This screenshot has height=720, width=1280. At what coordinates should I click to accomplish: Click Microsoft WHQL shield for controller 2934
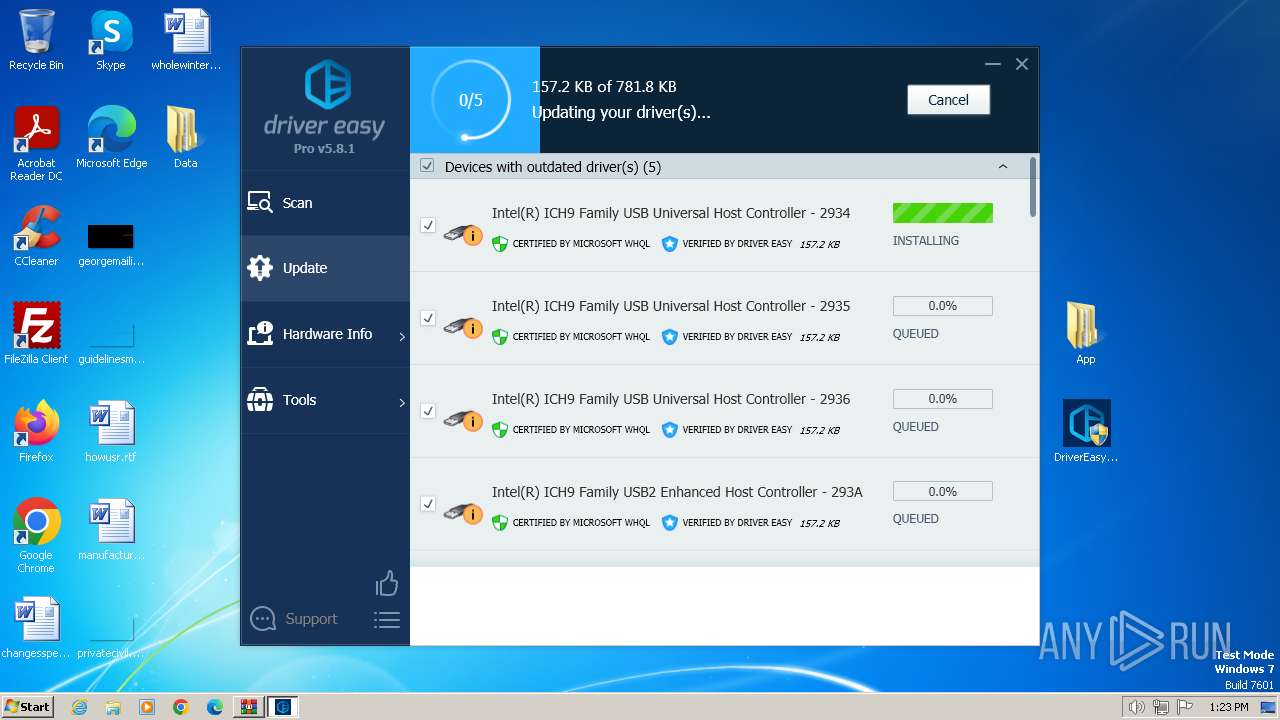(x=500, y=244)
